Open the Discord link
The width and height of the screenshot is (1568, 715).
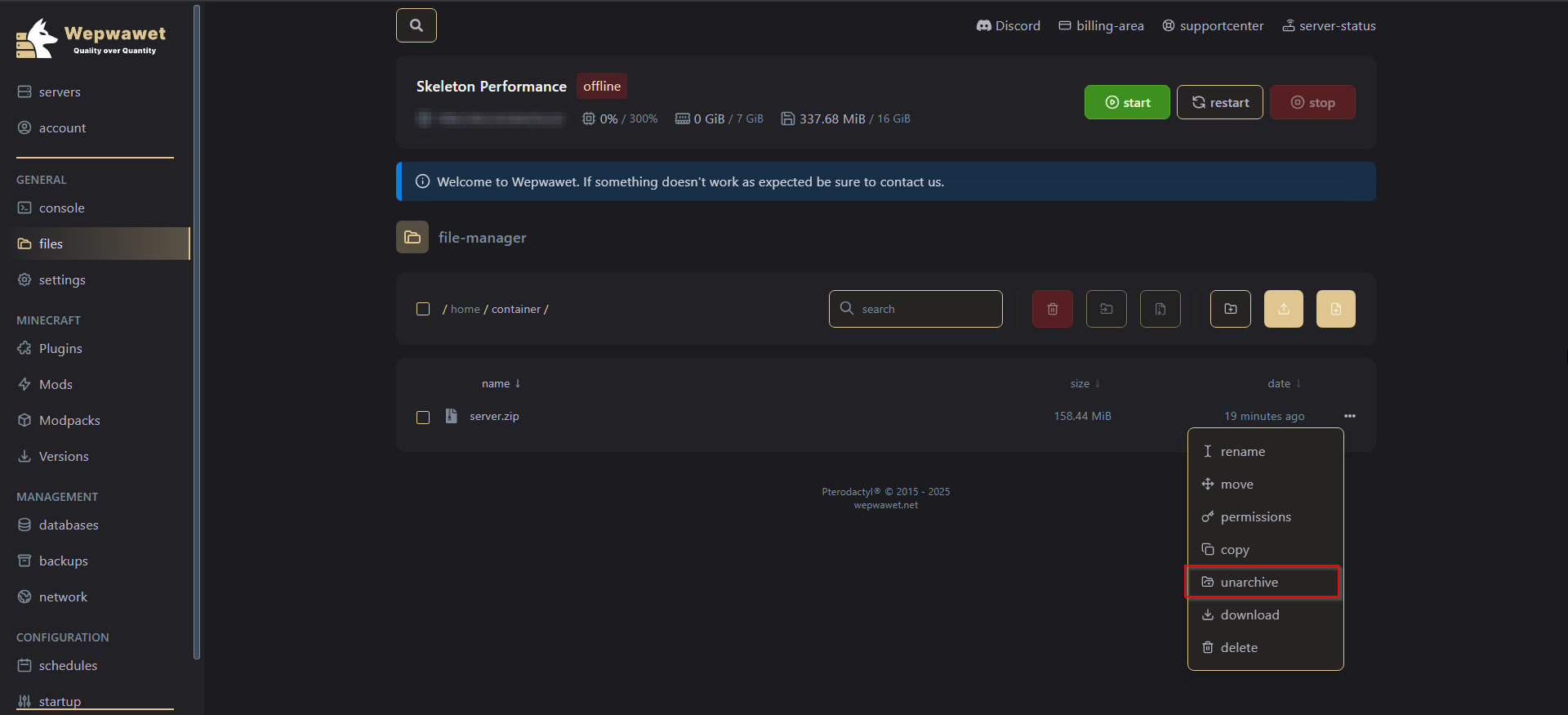(x=1009, y=25)
